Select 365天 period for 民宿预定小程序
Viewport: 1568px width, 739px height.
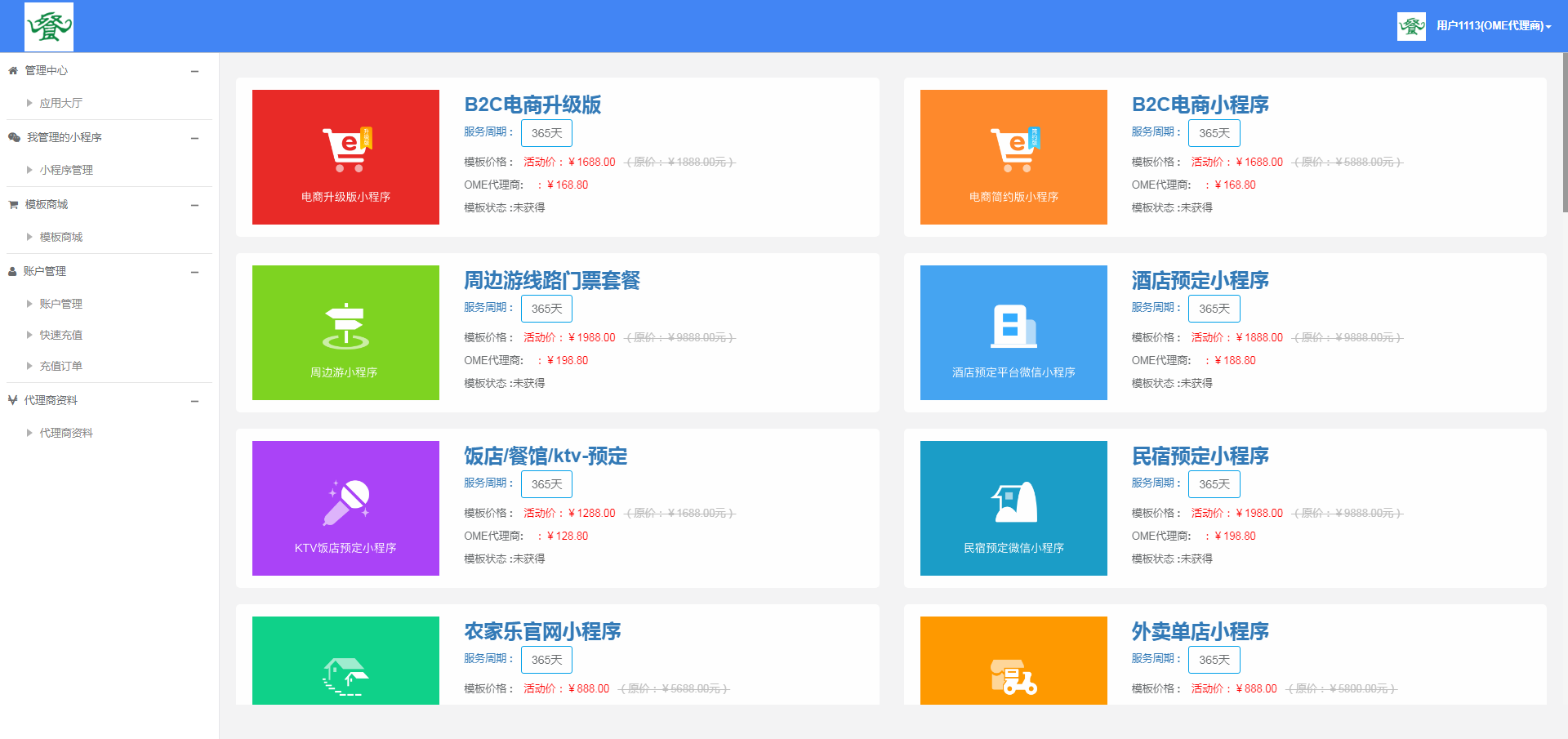click(x=1214, y=484)
